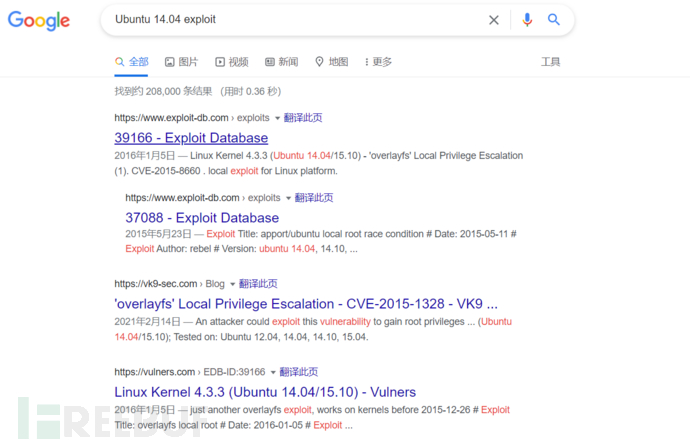Click 翻译此页 for the 37088 result
This screenshot has height=446, width=690.
(x=314, y=197)
